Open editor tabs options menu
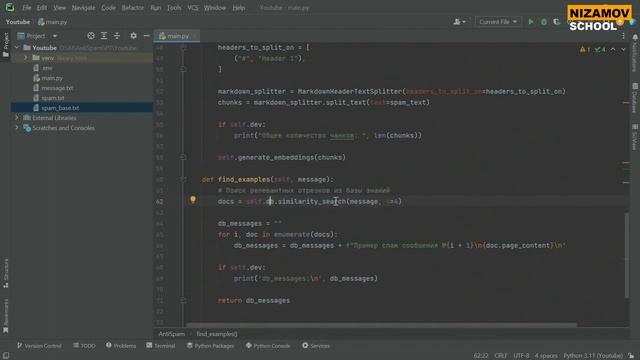 pyautogui.click(x=623, y=36)
